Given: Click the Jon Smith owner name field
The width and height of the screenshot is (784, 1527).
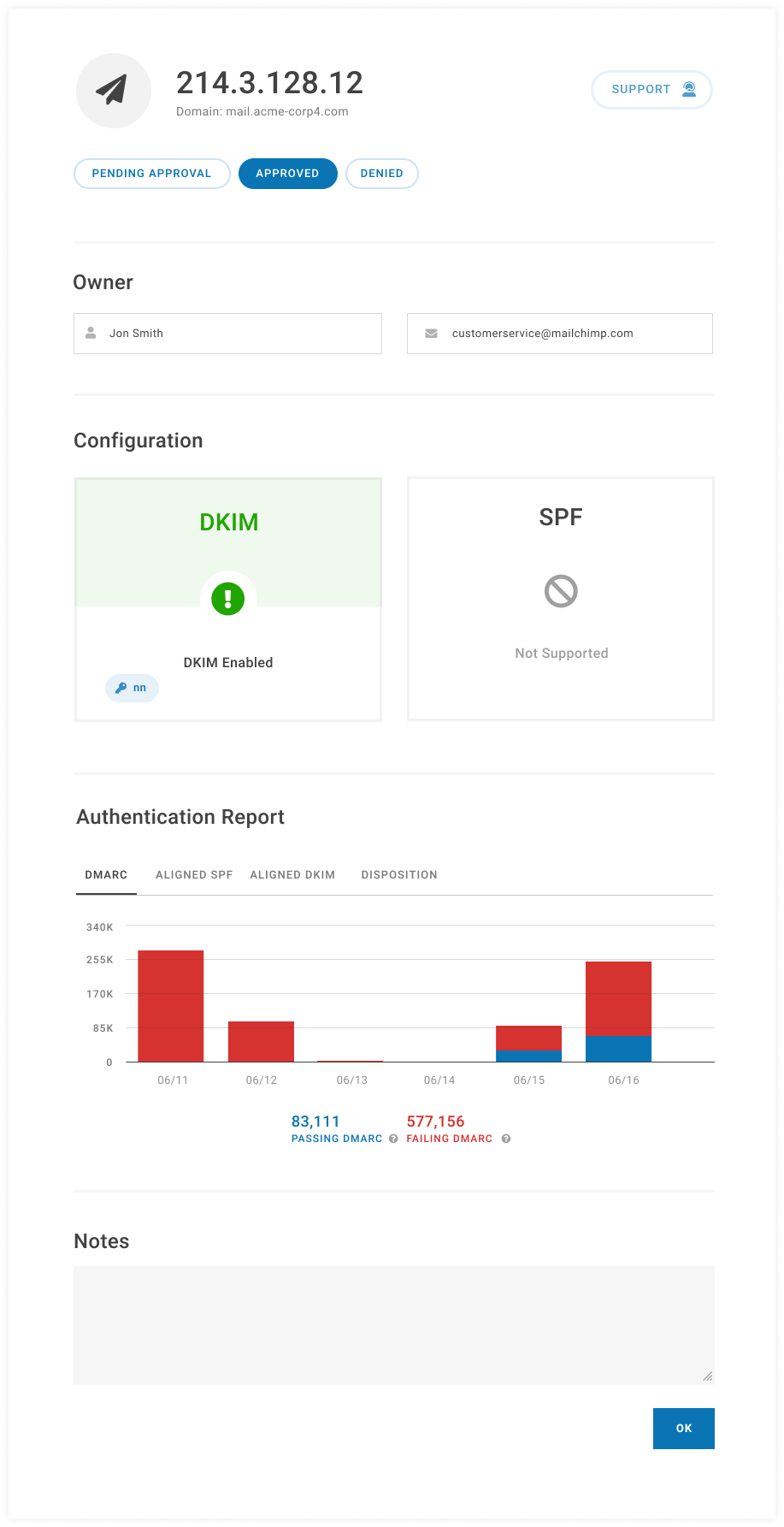Looking at the screenshot, I should point(227,334).
